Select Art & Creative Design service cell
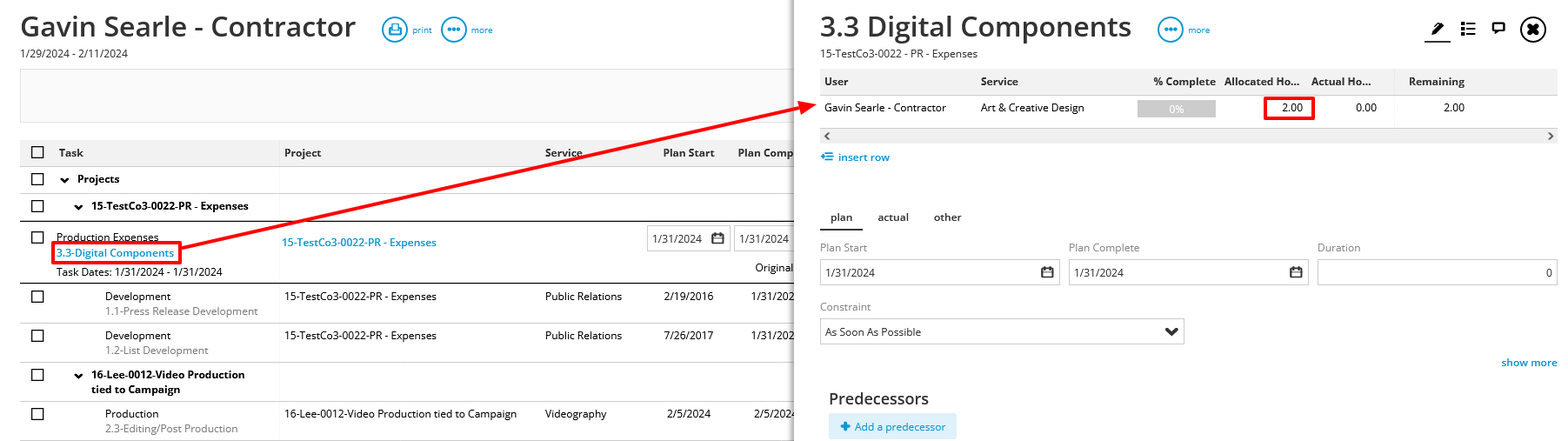This screenshot has width=1568, height=441. tap(1032, 108)
